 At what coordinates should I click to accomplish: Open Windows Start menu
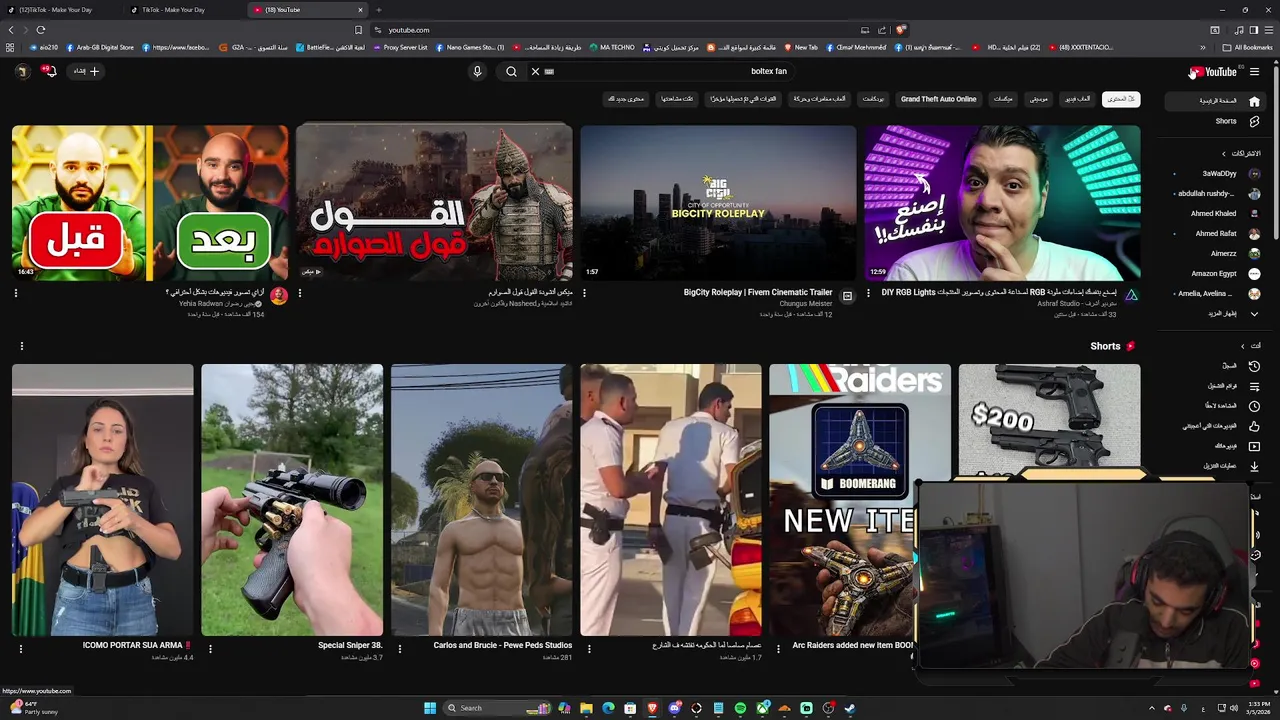(430, 708)
